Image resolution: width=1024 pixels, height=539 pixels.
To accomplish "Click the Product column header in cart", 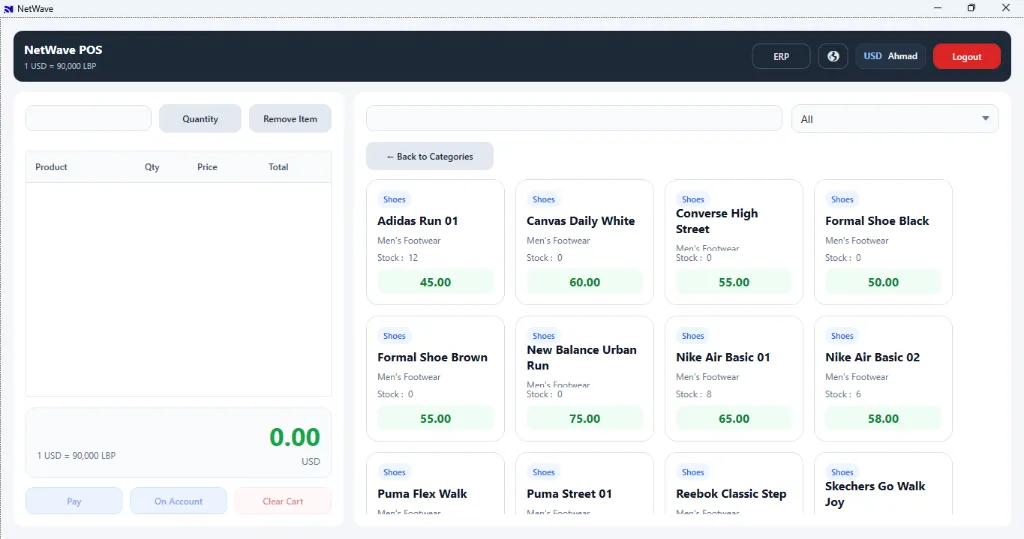I will (51, 167).
